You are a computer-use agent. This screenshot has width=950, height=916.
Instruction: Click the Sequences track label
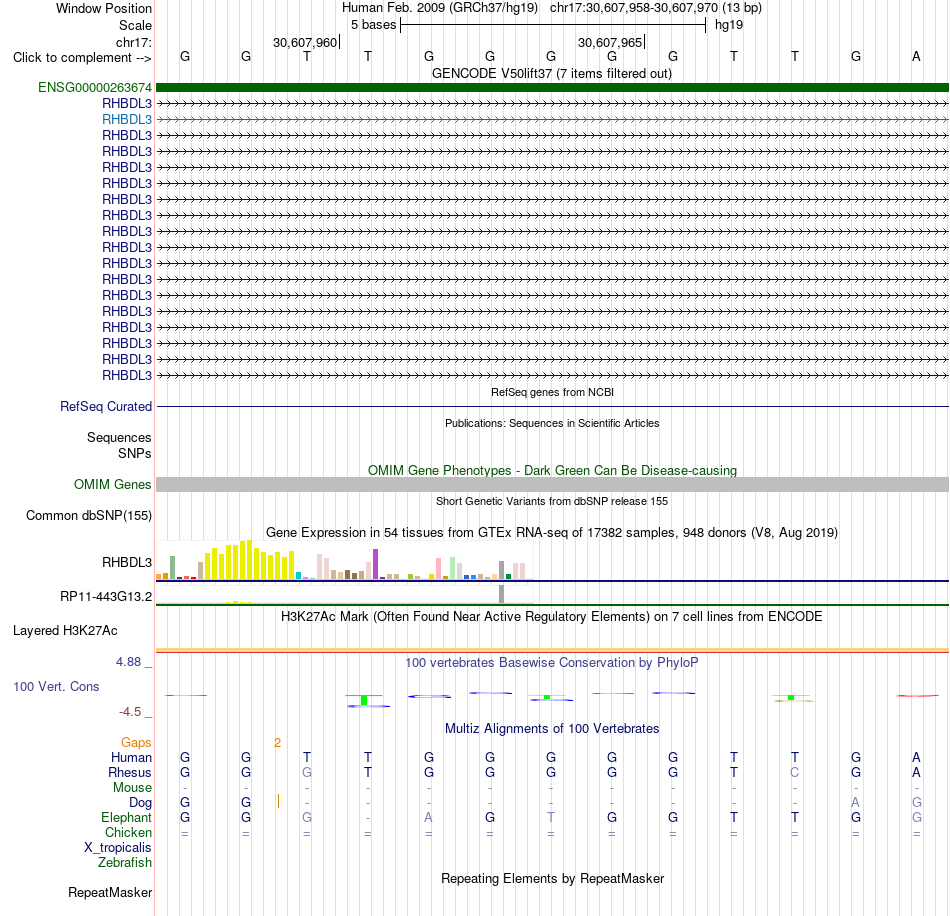pyautogui.click(x=119, y=437)
